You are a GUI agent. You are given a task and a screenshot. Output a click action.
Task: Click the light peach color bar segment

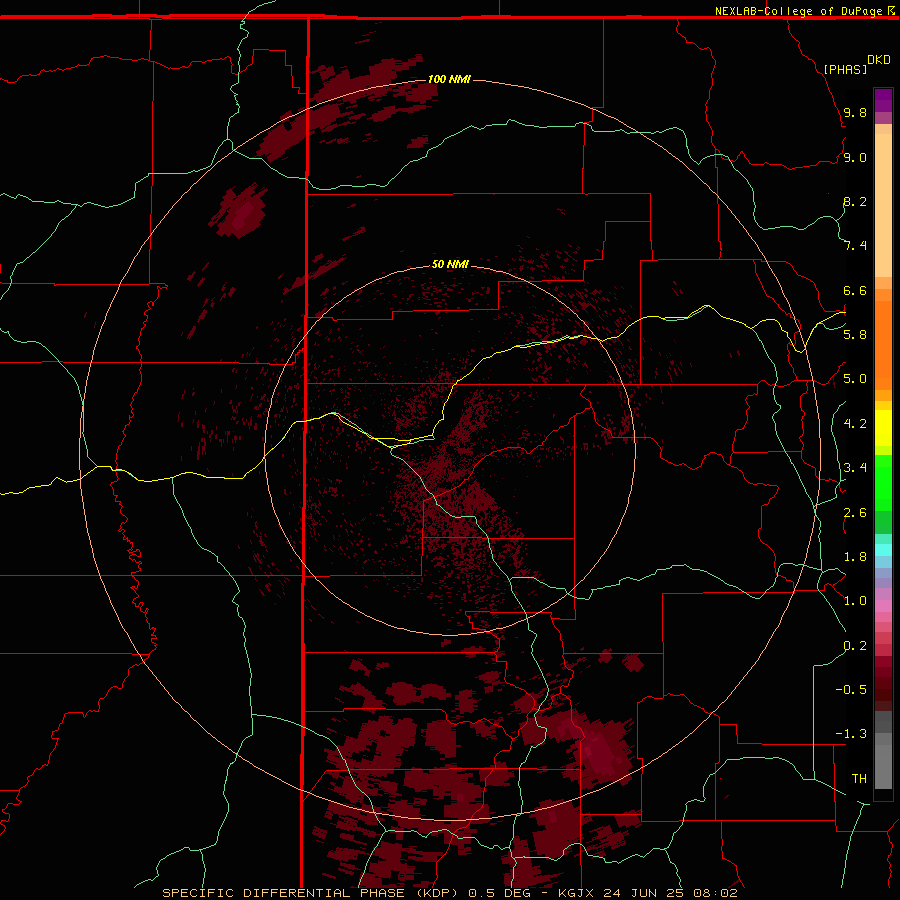[883, 206]
